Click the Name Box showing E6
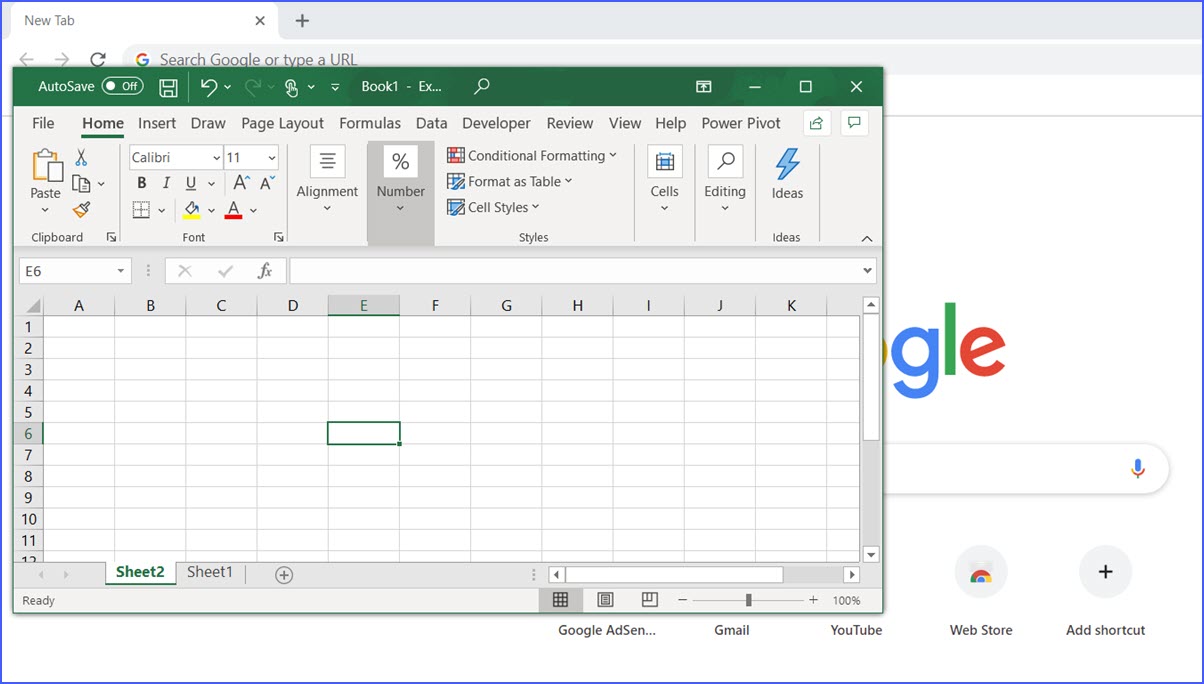 click(70, 270)
